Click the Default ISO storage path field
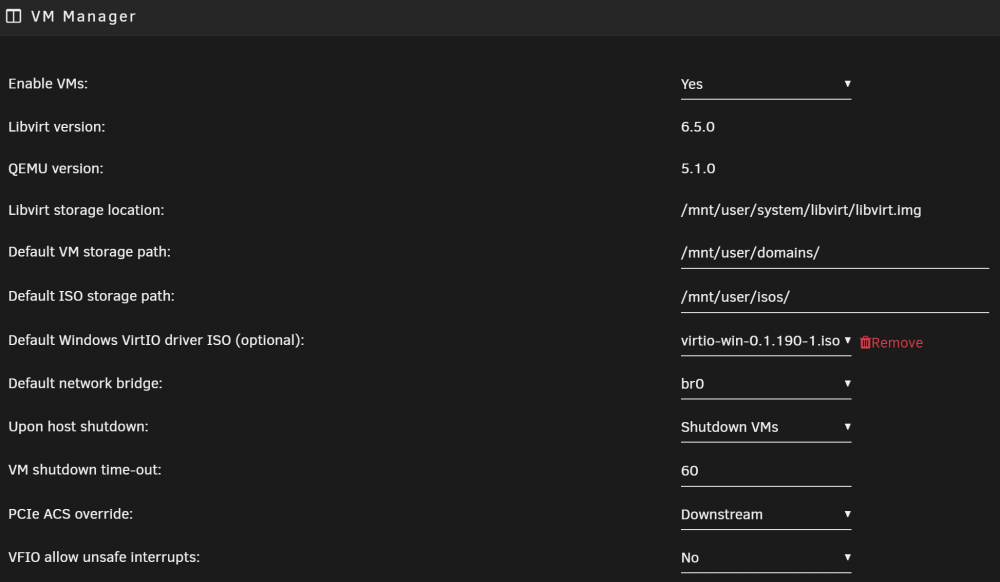 (834, 297)
